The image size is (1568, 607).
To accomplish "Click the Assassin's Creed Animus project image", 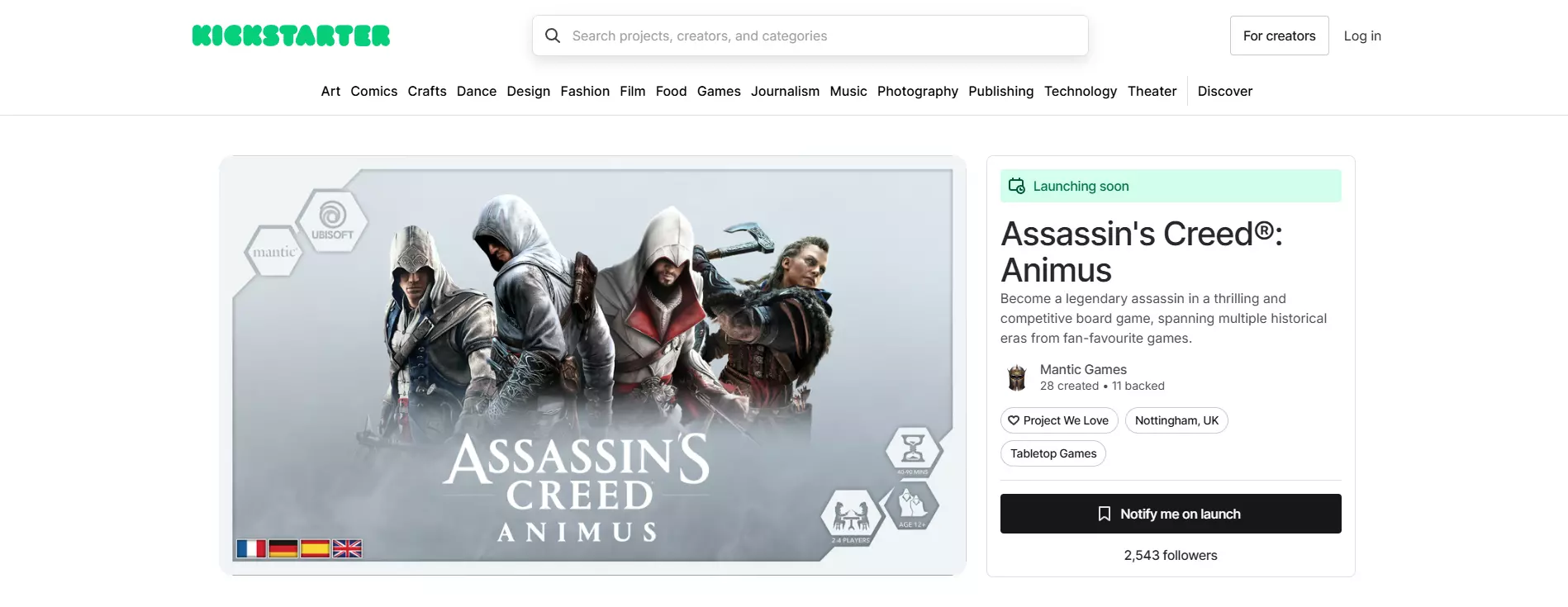I will coord(592,365).
